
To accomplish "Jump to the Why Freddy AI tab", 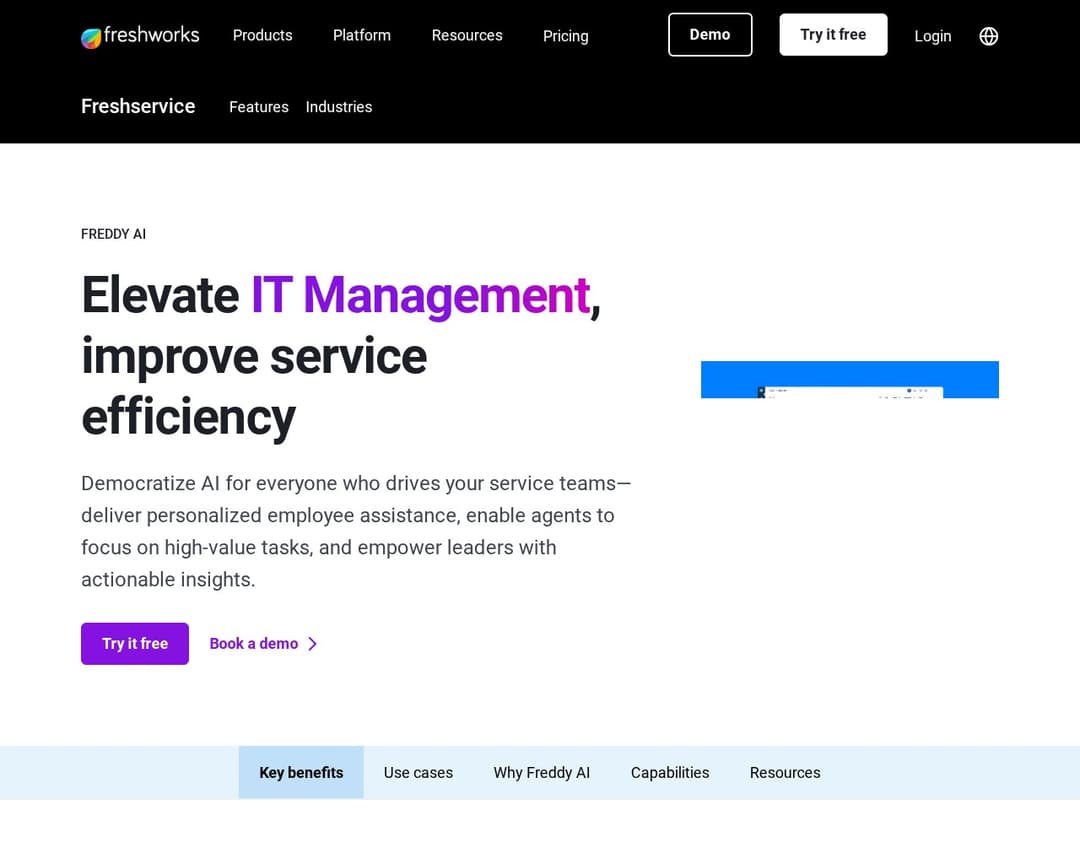I will point(541,773).
